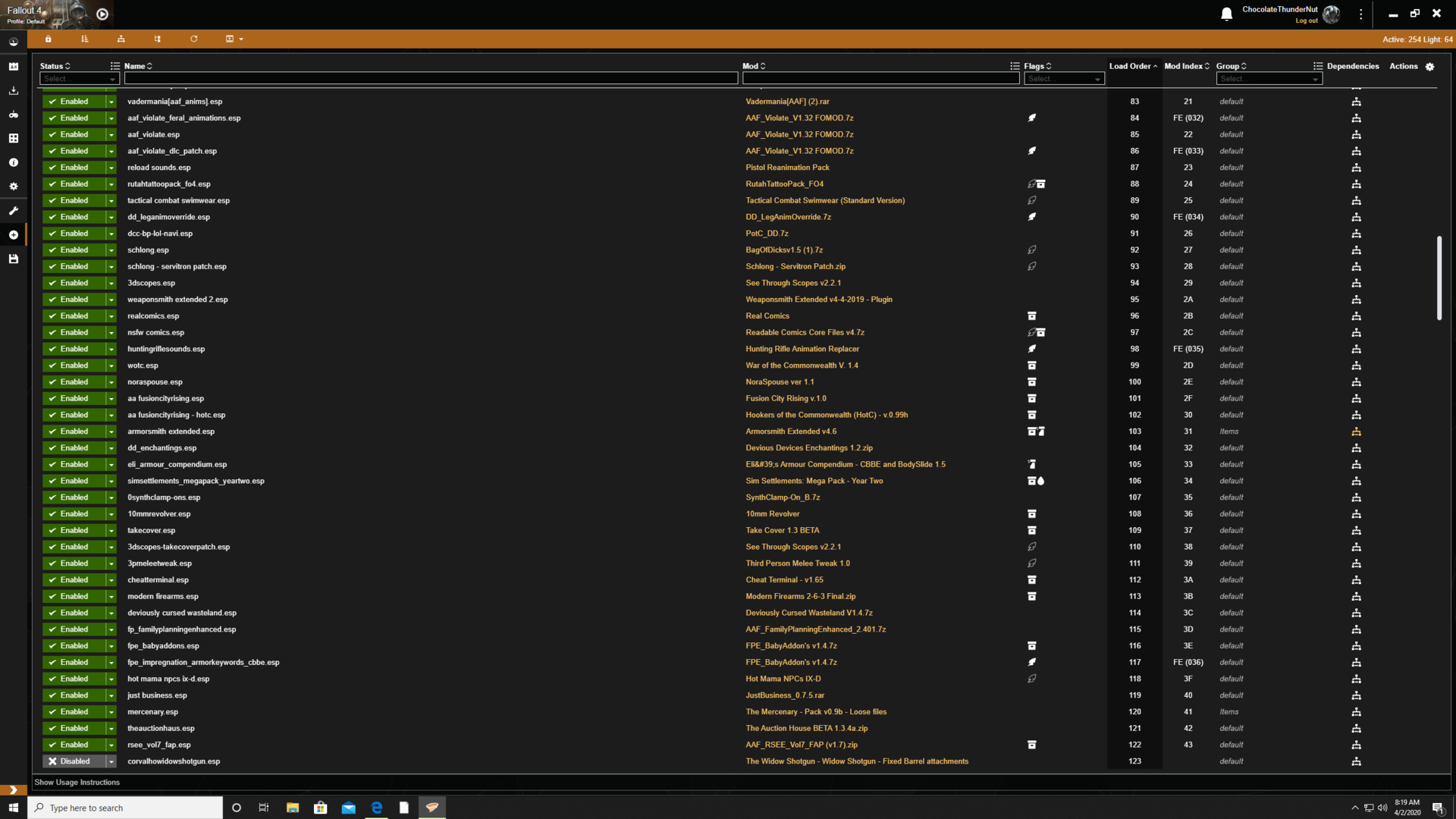Sort plugins by the Name column header
The height and width of the screenshot is (819, 1456).
[x=138, y=67]
